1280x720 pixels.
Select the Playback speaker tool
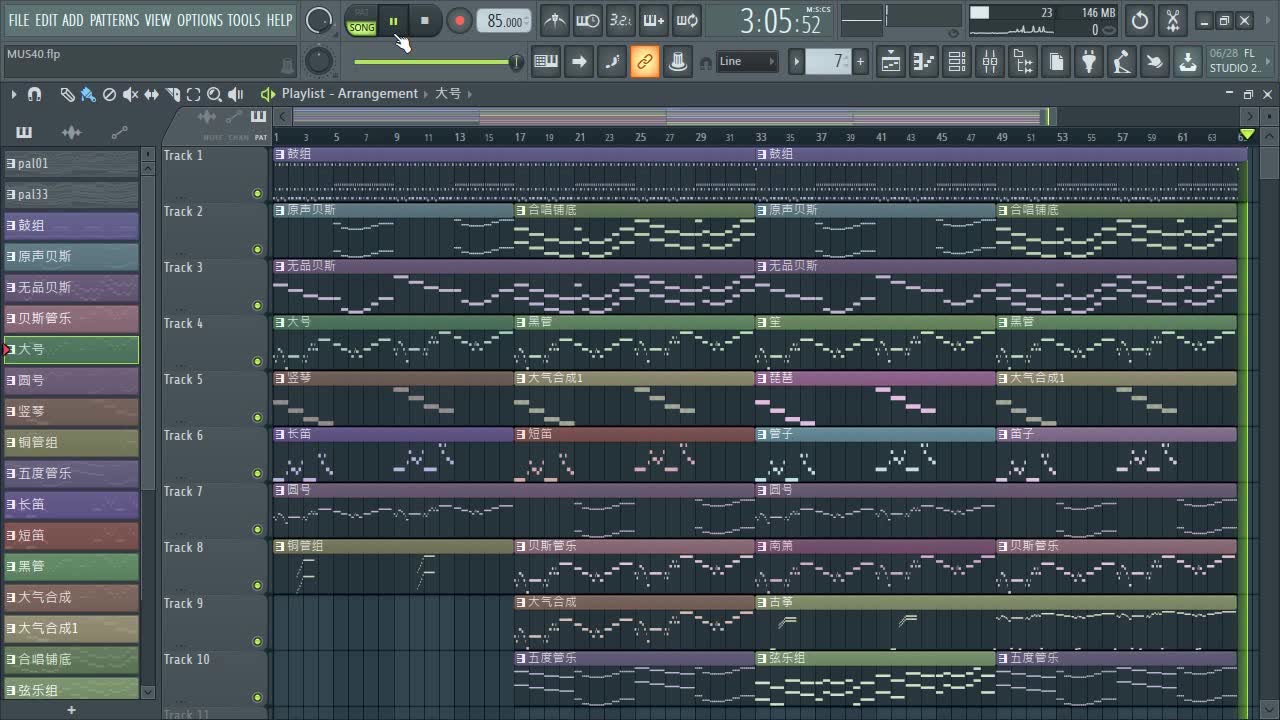tap(236, 94)
